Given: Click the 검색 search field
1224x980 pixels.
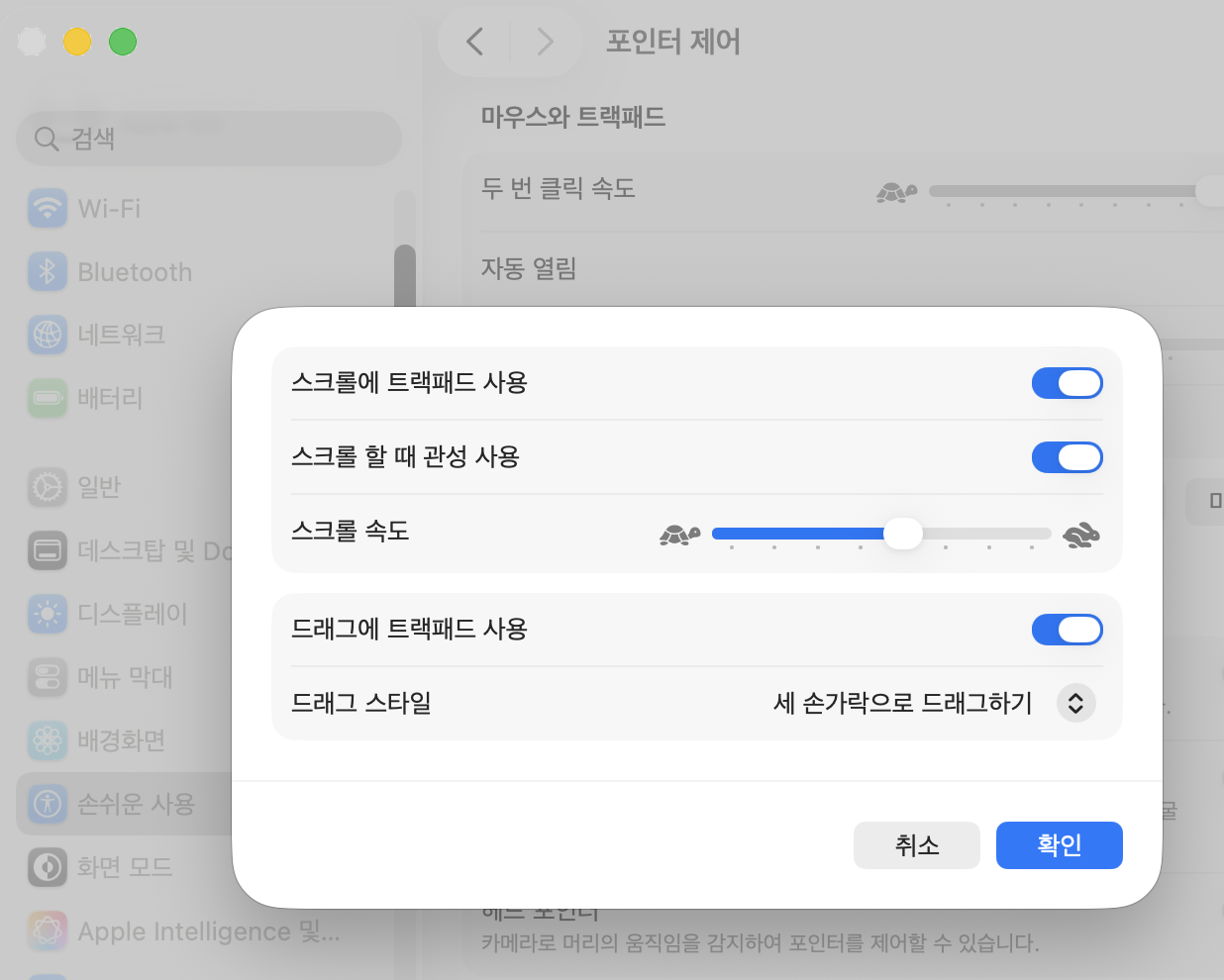Looking at the screenshot, I should pos(208,139).
